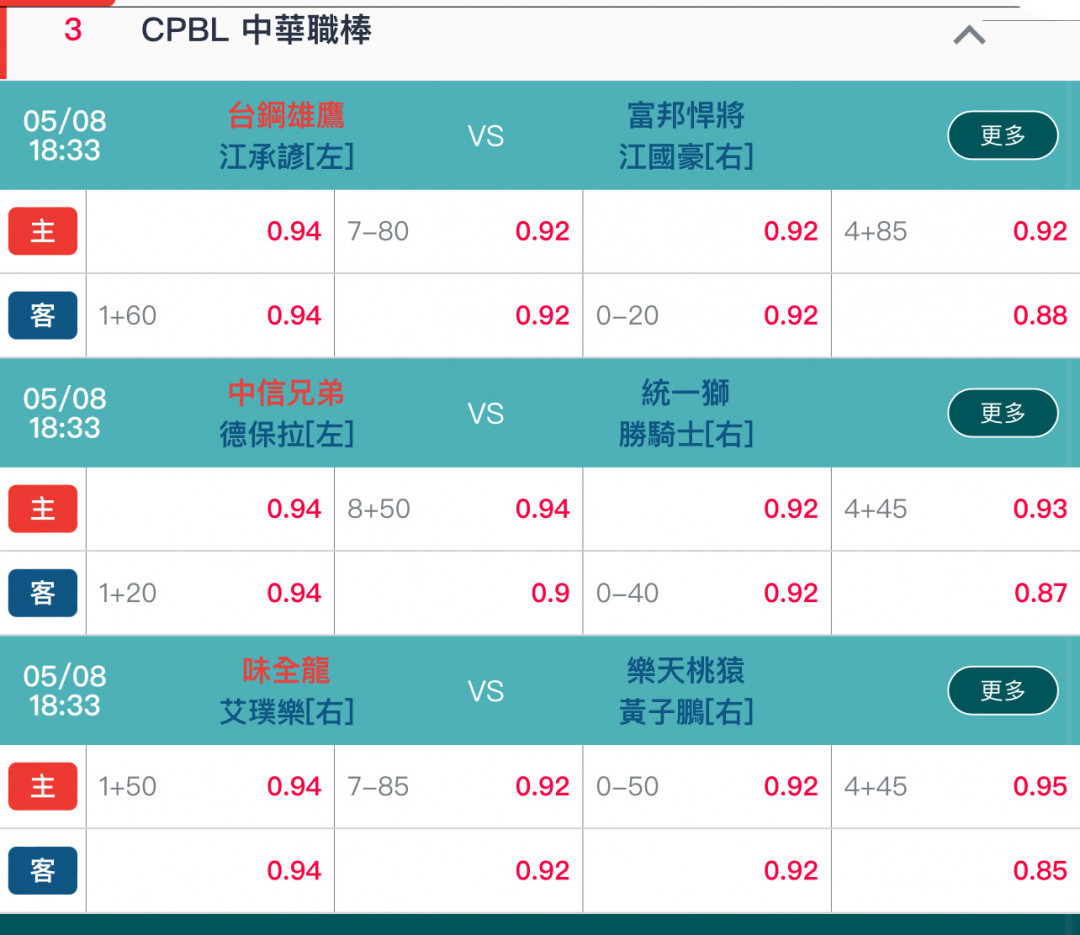Click the 主 badge in 台鋼雄鷹 match
1080x935 pixels.
(x=43, y=232)
